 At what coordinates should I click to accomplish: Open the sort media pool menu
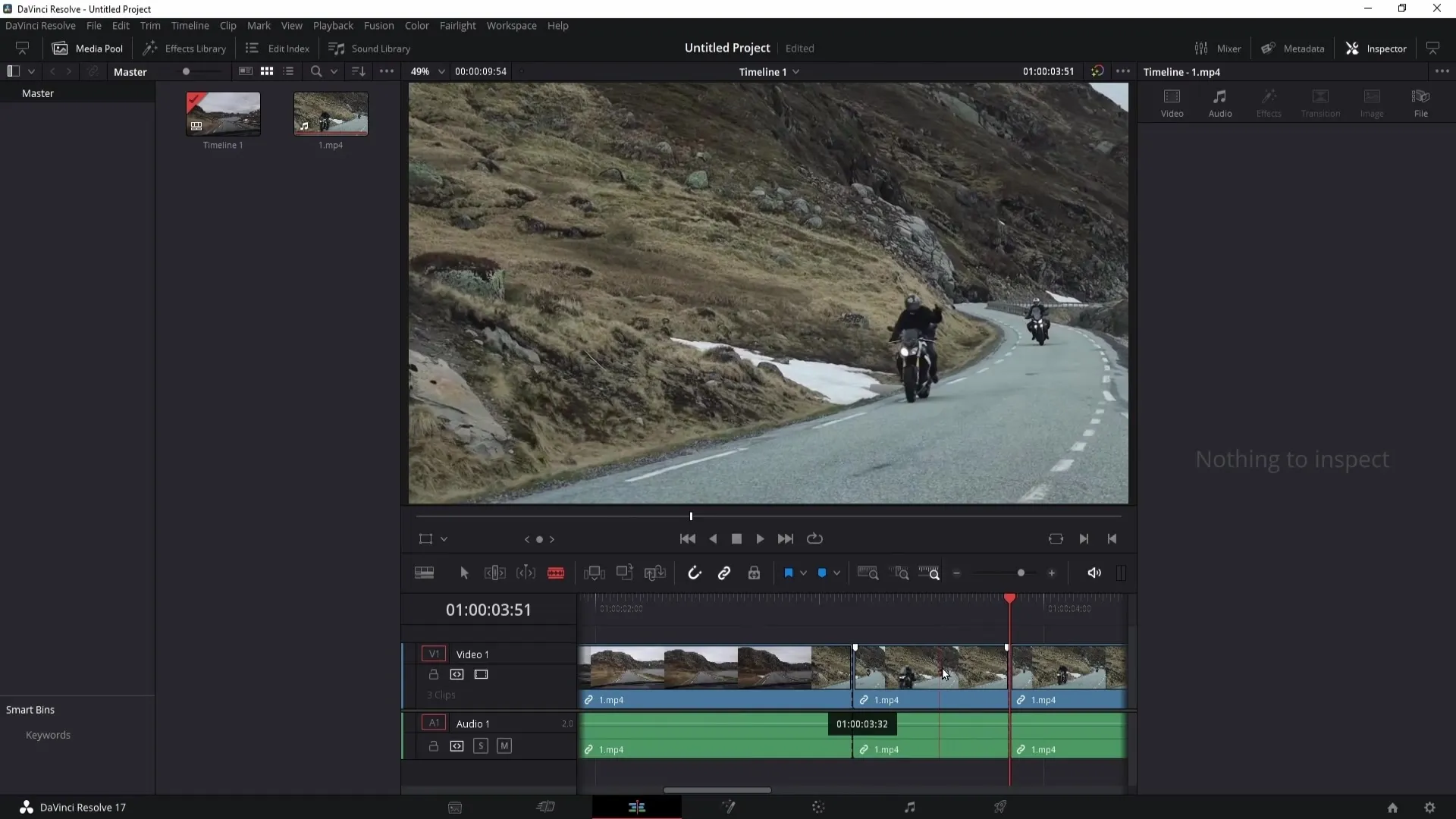pos(359,71)
